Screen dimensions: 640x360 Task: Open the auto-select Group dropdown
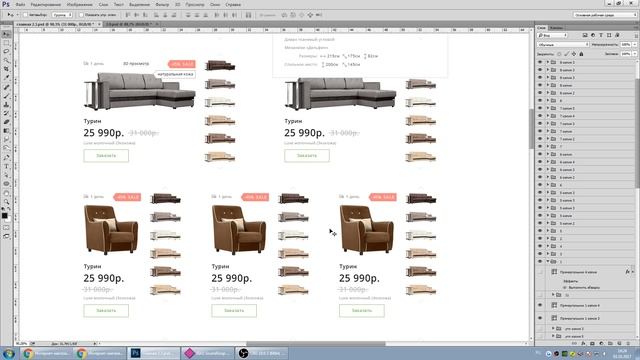click(62, 15)
